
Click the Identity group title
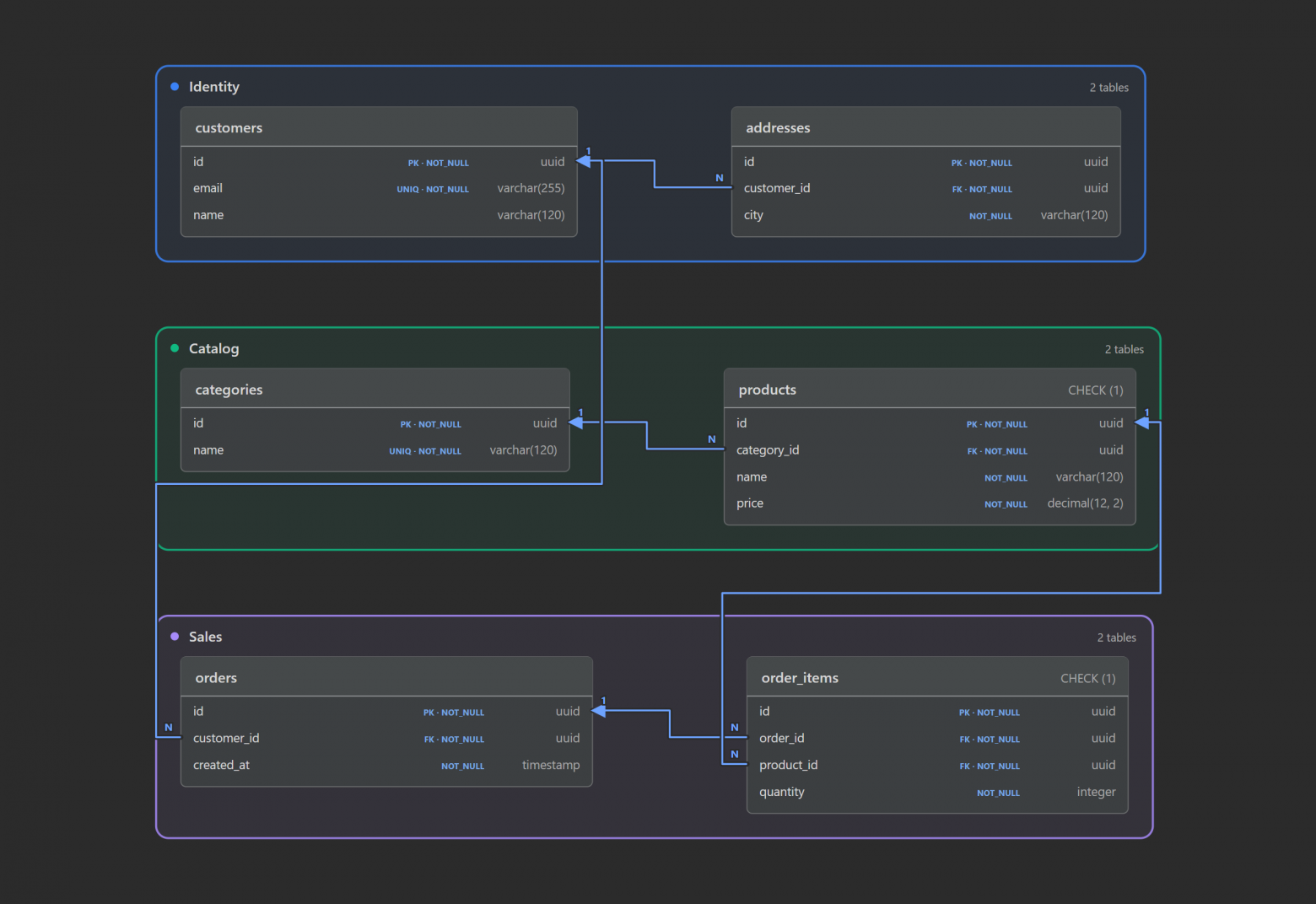click(x=214, y=87)
